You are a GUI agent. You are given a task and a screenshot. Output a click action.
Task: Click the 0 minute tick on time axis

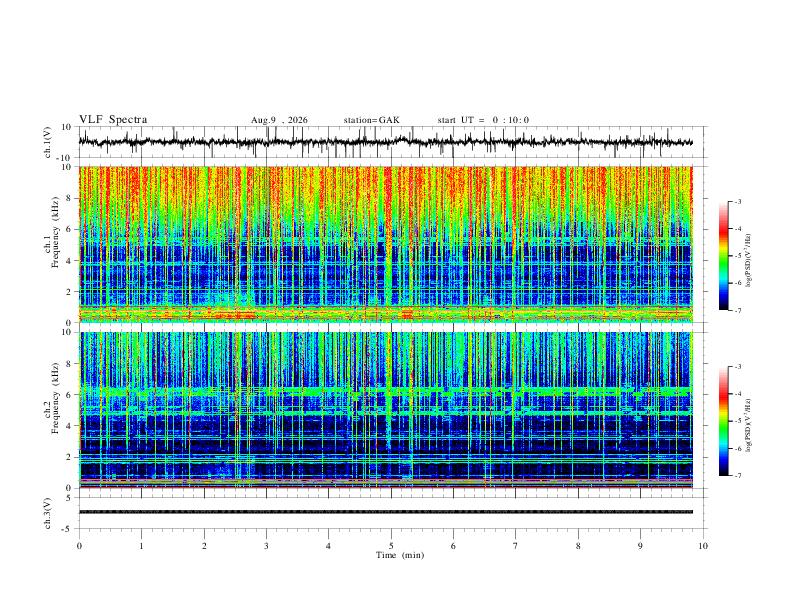(79, 546)
